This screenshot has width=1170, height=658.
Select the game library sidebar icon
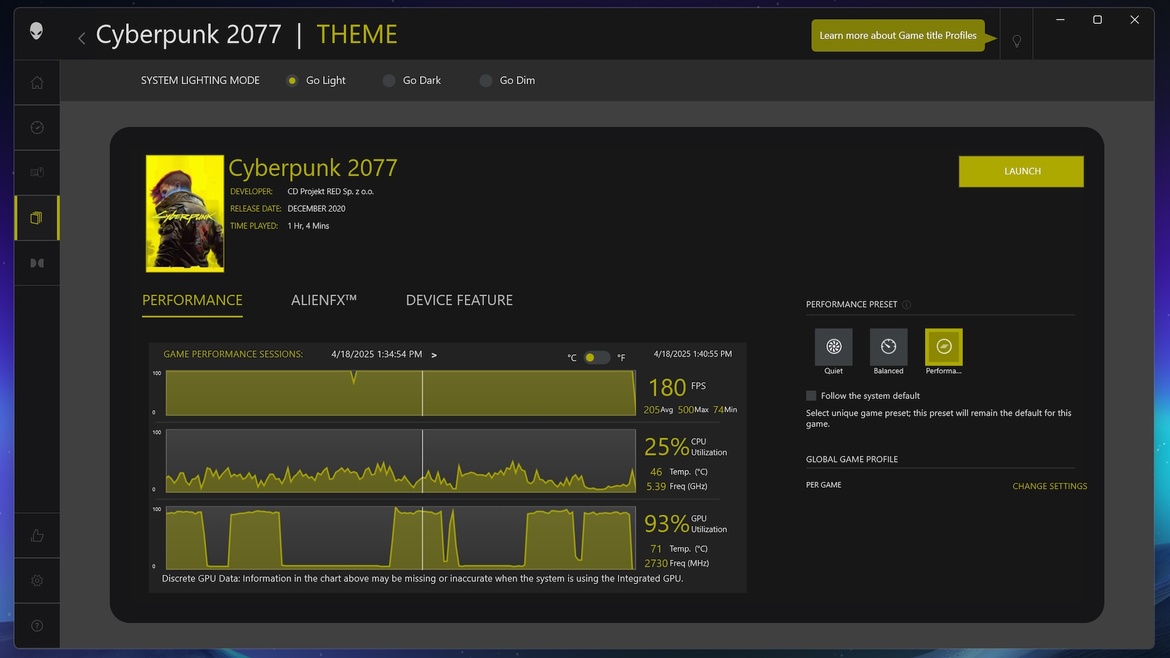click(37, 218)
